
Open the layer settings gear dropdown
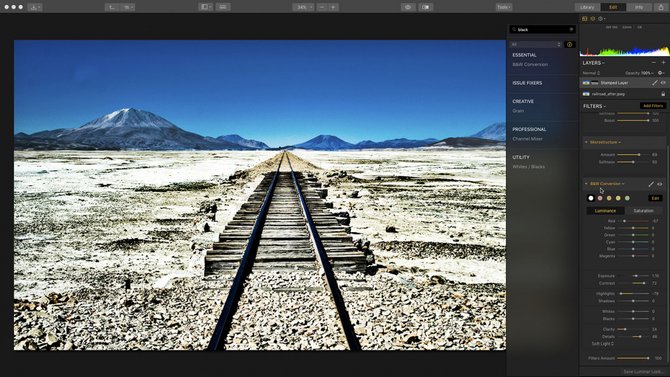(661, 73)
